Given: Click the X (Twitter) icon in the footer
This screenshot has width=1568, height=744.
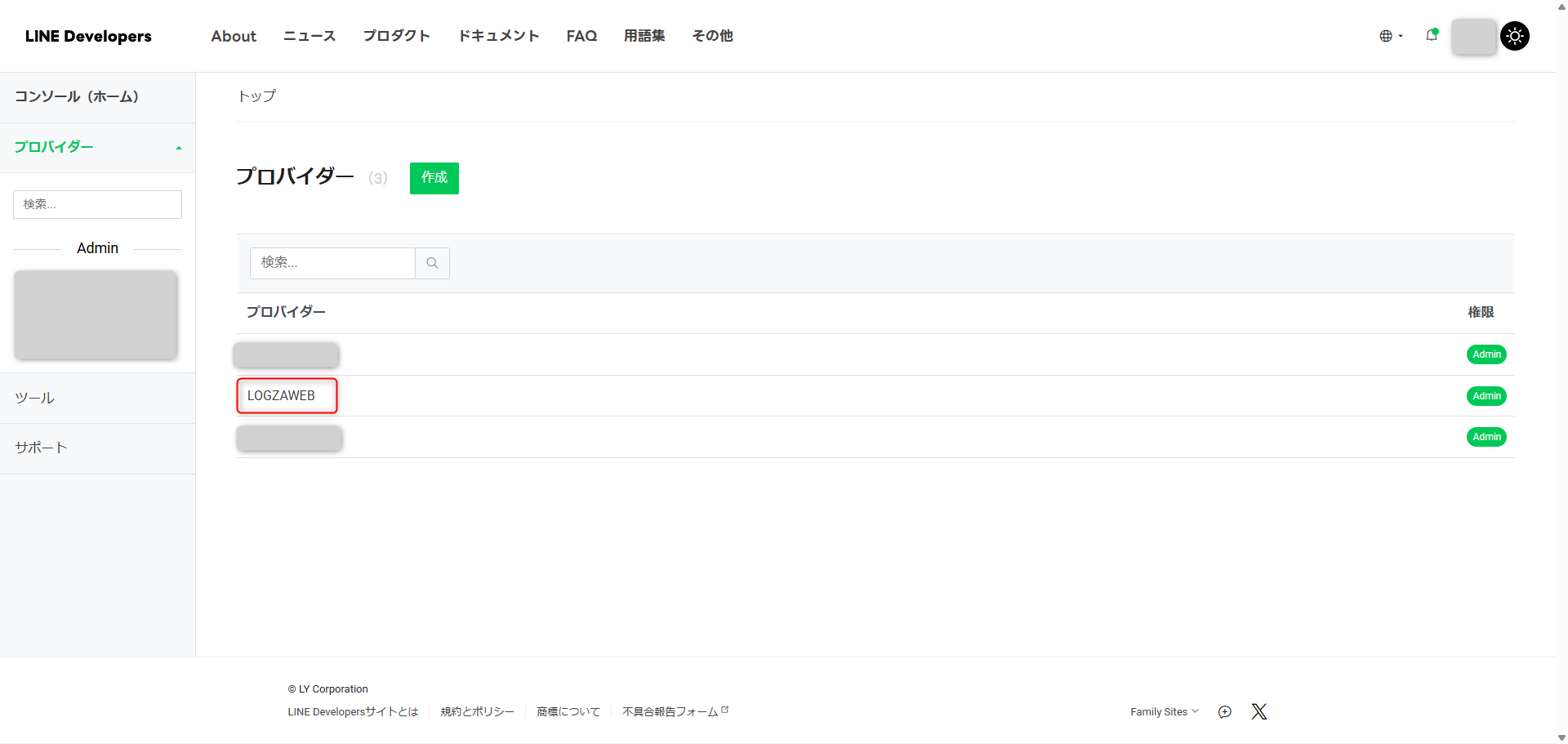Looking at the screenshot, I should [1258, 711].
